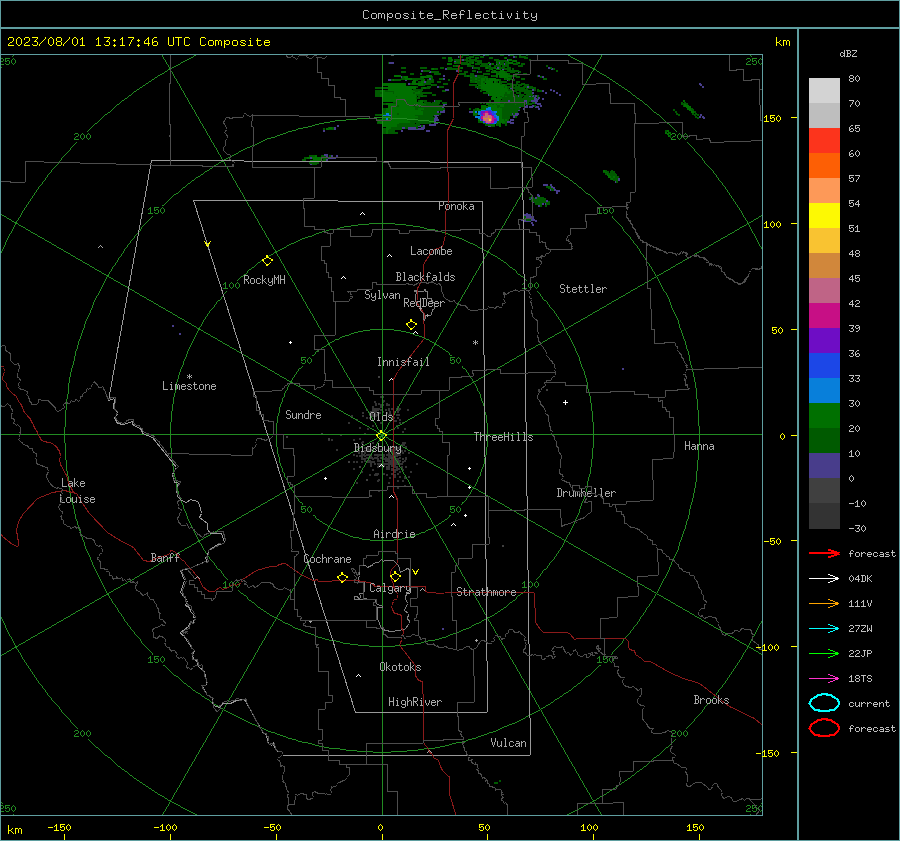This screenshot has height=841, width=900.
Task: Click the Hanna label
Action: 699,446
